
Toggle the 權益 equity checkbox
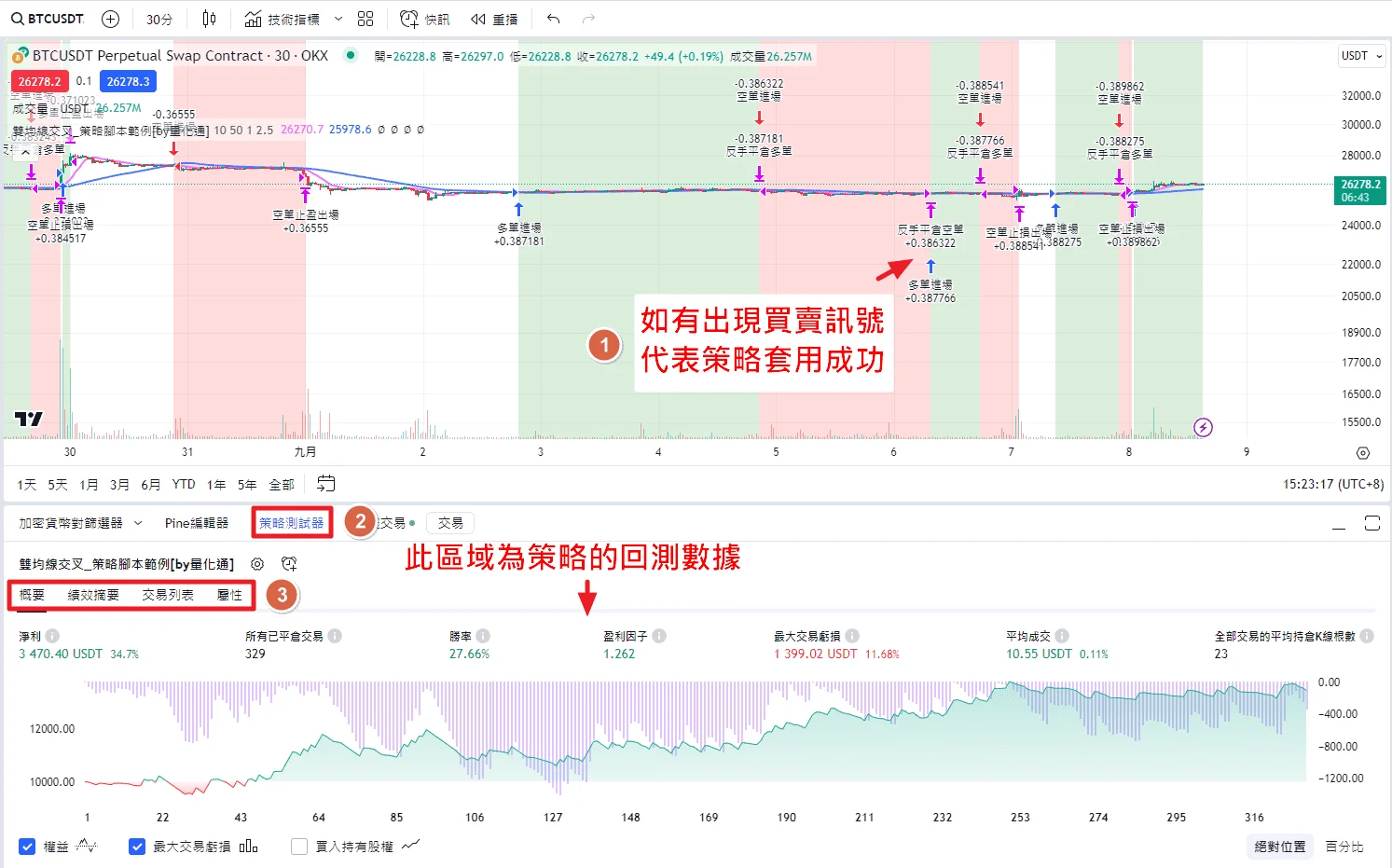(27, 847)
